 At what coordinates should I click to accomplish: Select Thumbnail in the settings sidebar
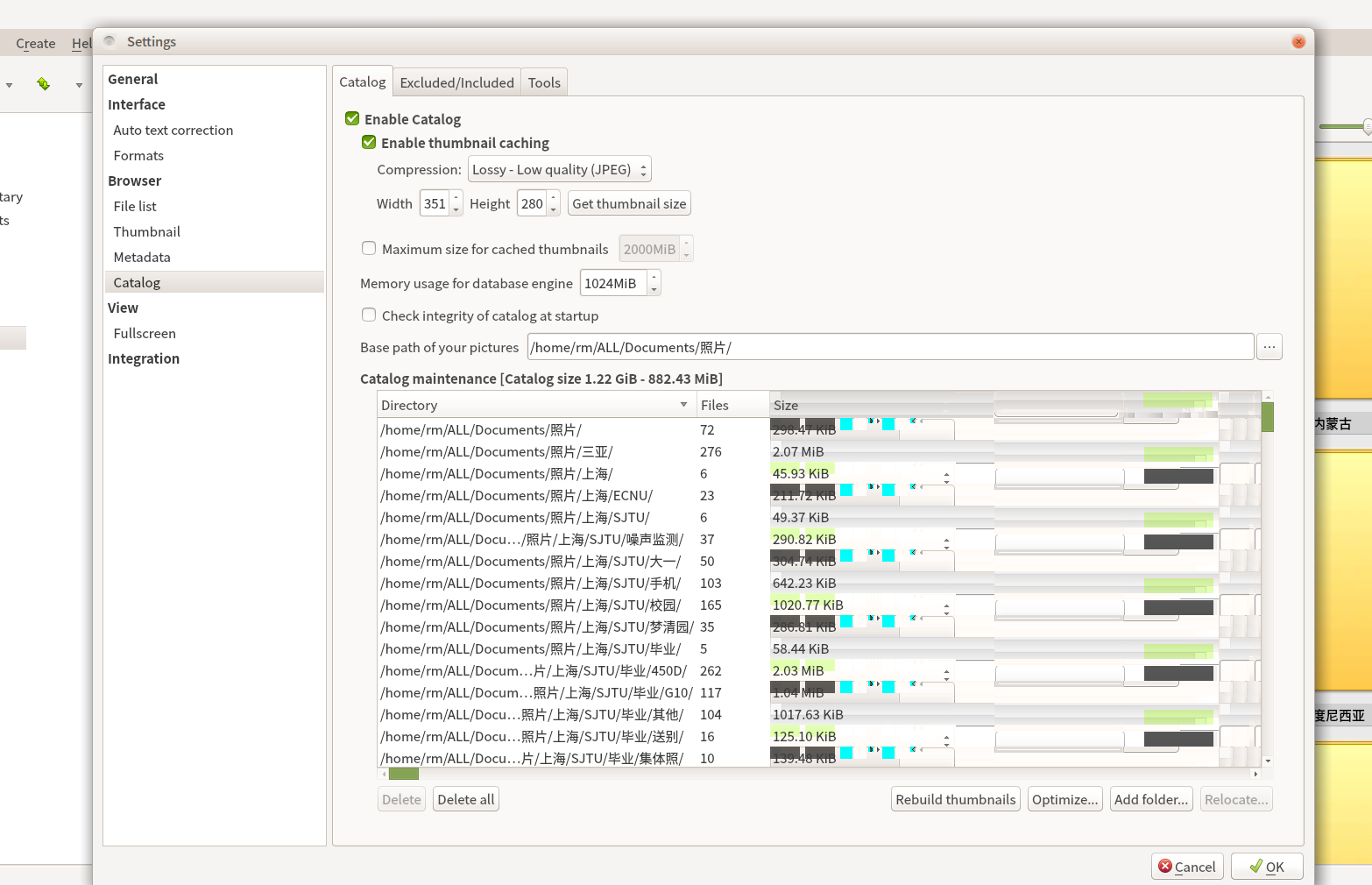tap(146, 231)
